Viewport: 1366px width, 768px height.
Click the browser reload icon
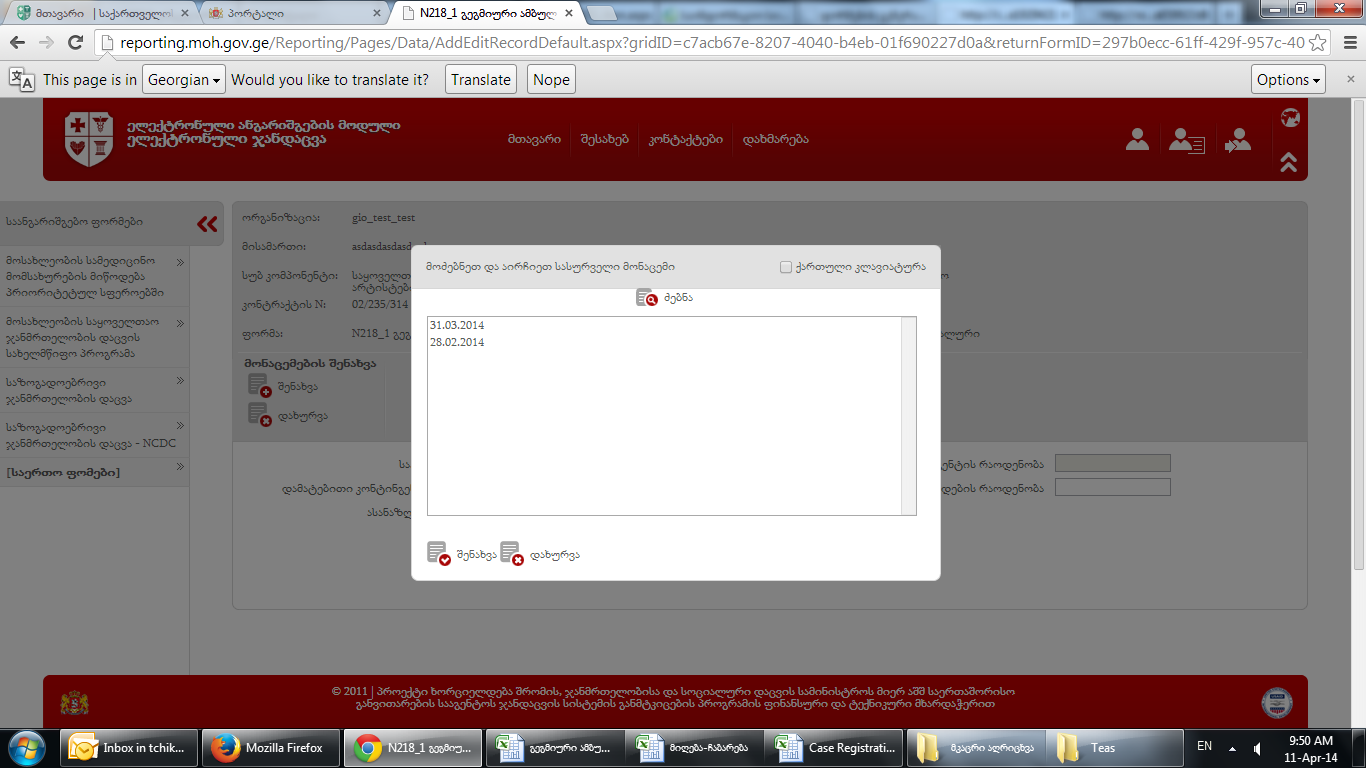pos(75,42)
